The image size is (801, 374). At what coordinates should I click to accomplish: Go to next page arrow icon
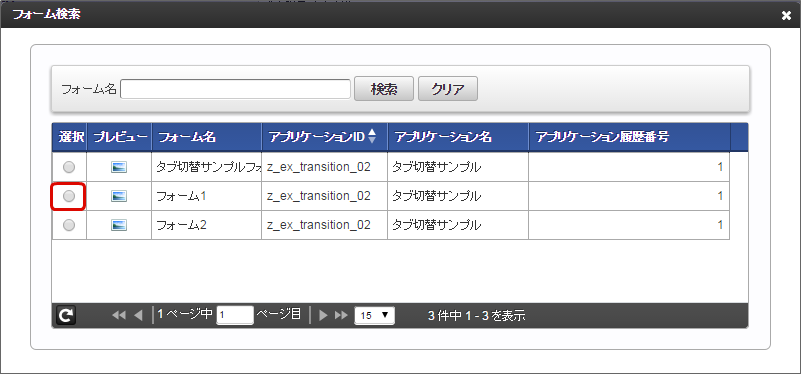[x=323, y=315]
